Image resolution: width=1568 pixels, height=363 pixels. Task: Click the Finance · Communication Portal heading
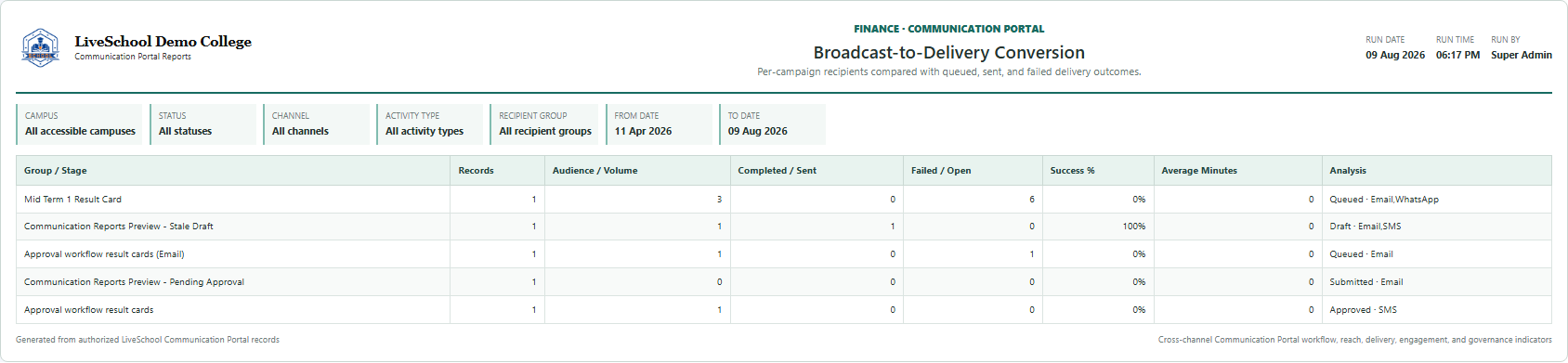[x=948, y=29]
